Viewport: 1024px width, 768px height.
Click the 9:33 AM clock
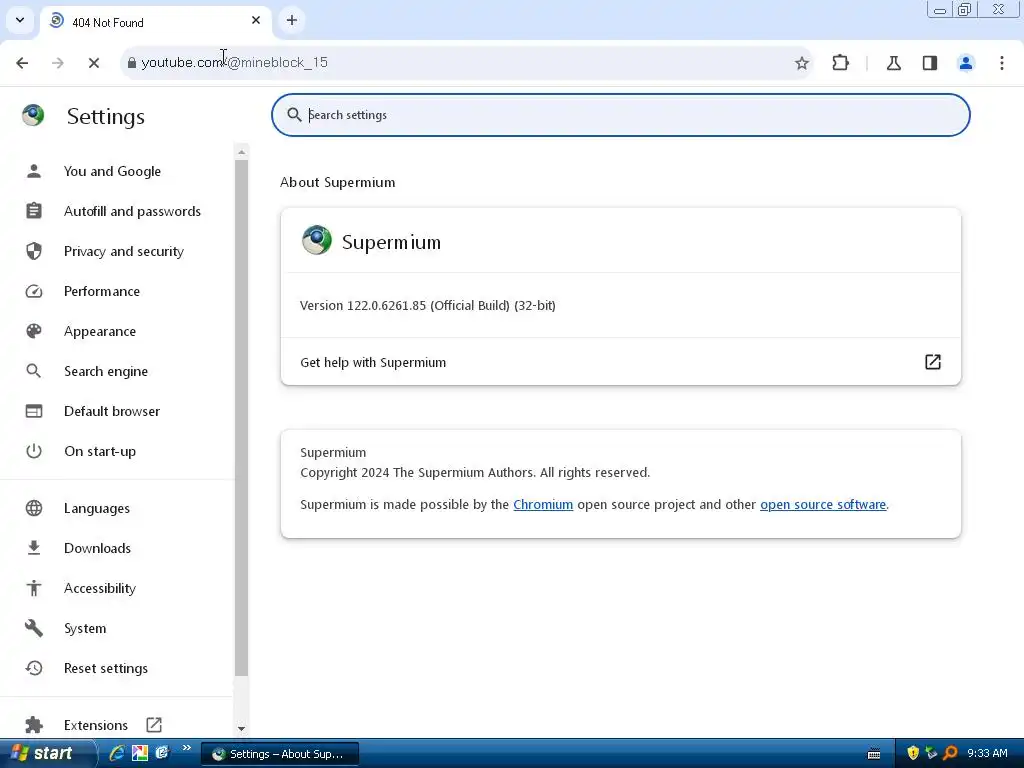point(987,754)
